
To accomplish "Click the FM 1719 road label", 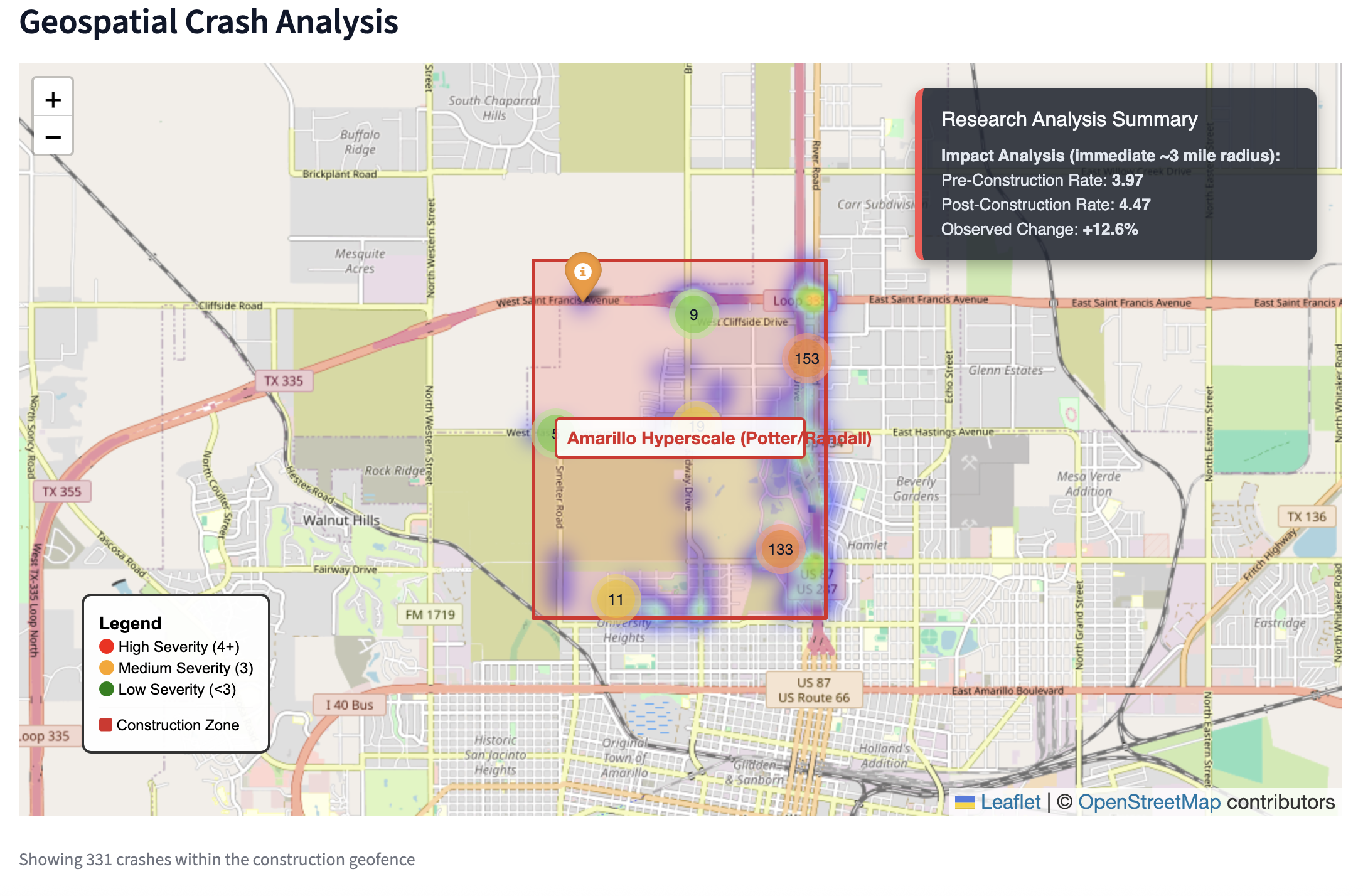I will 430,614.
